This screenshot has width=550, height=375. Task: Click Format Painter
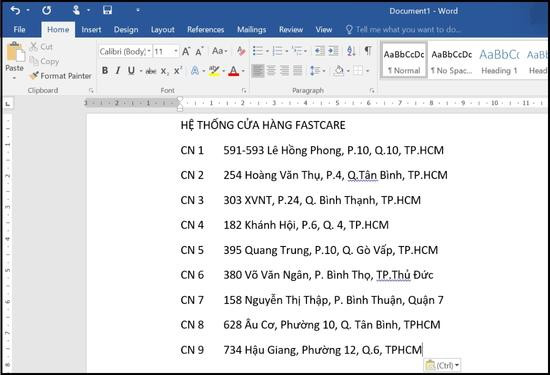[x=60, y=76]
